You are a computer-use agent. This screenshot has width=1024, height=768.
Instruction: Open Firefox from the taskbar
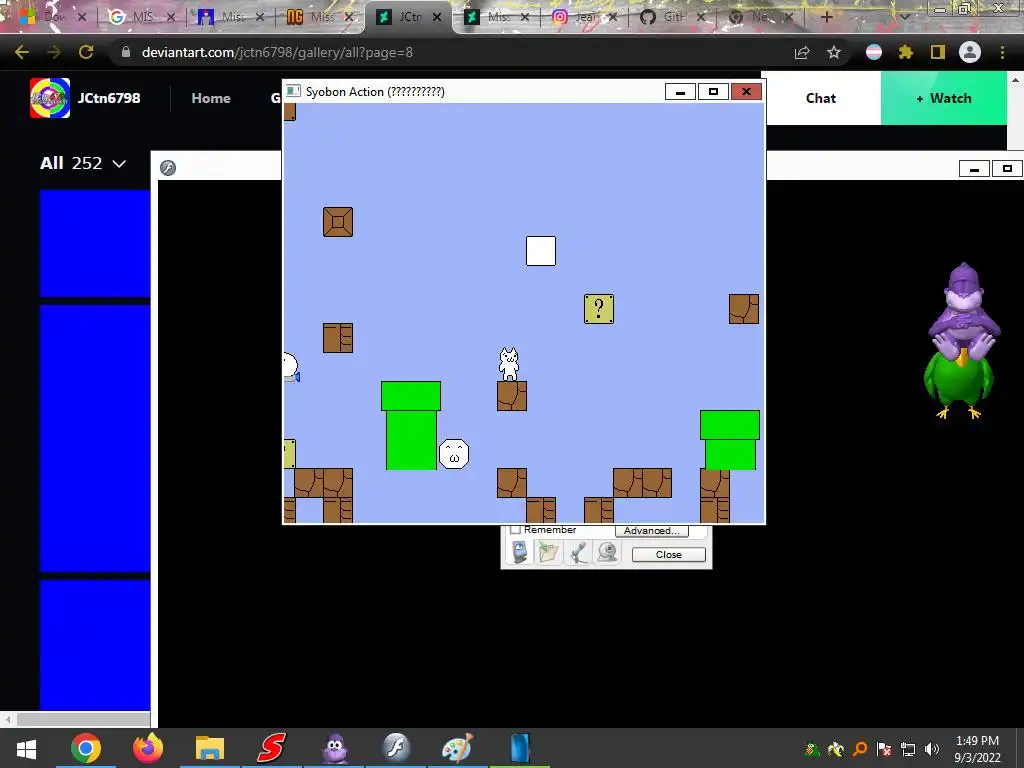(x=148, y=748)
